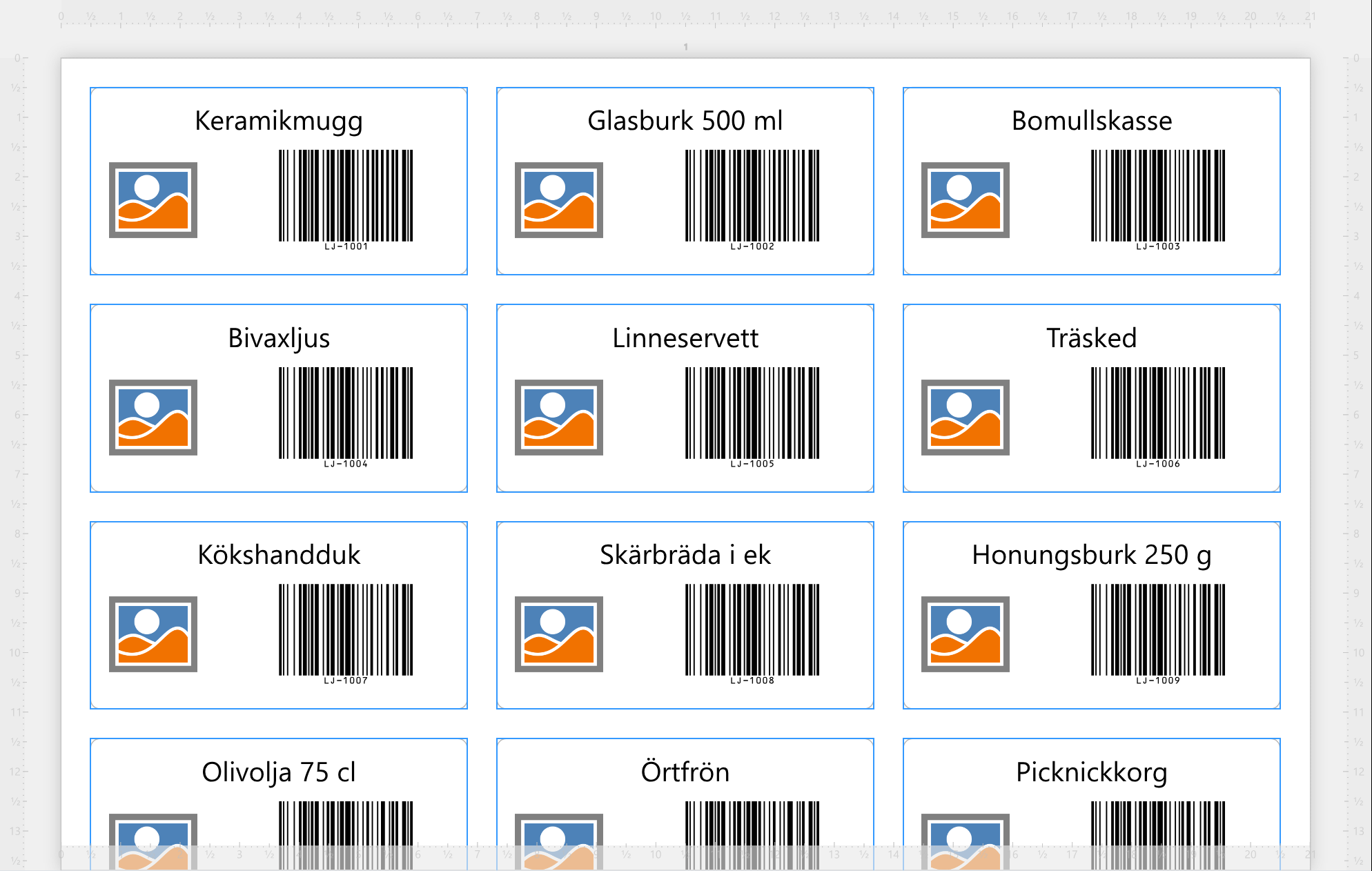Select the Glasburk 500 ml title
This screenshot has width=1372, height=871.
685,121
